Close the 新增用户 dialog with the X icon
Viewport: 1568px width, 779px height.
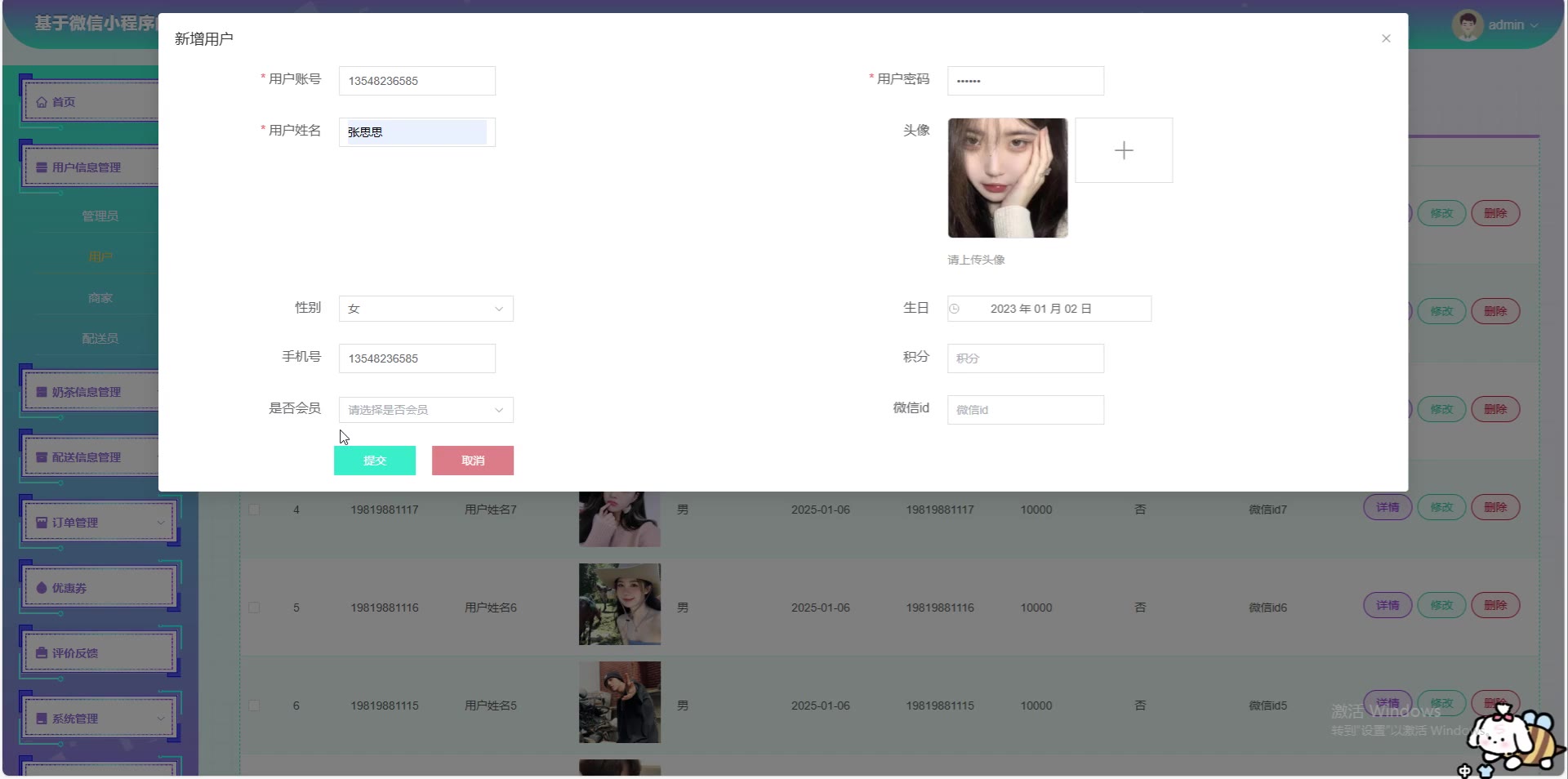coord(1386,38)
